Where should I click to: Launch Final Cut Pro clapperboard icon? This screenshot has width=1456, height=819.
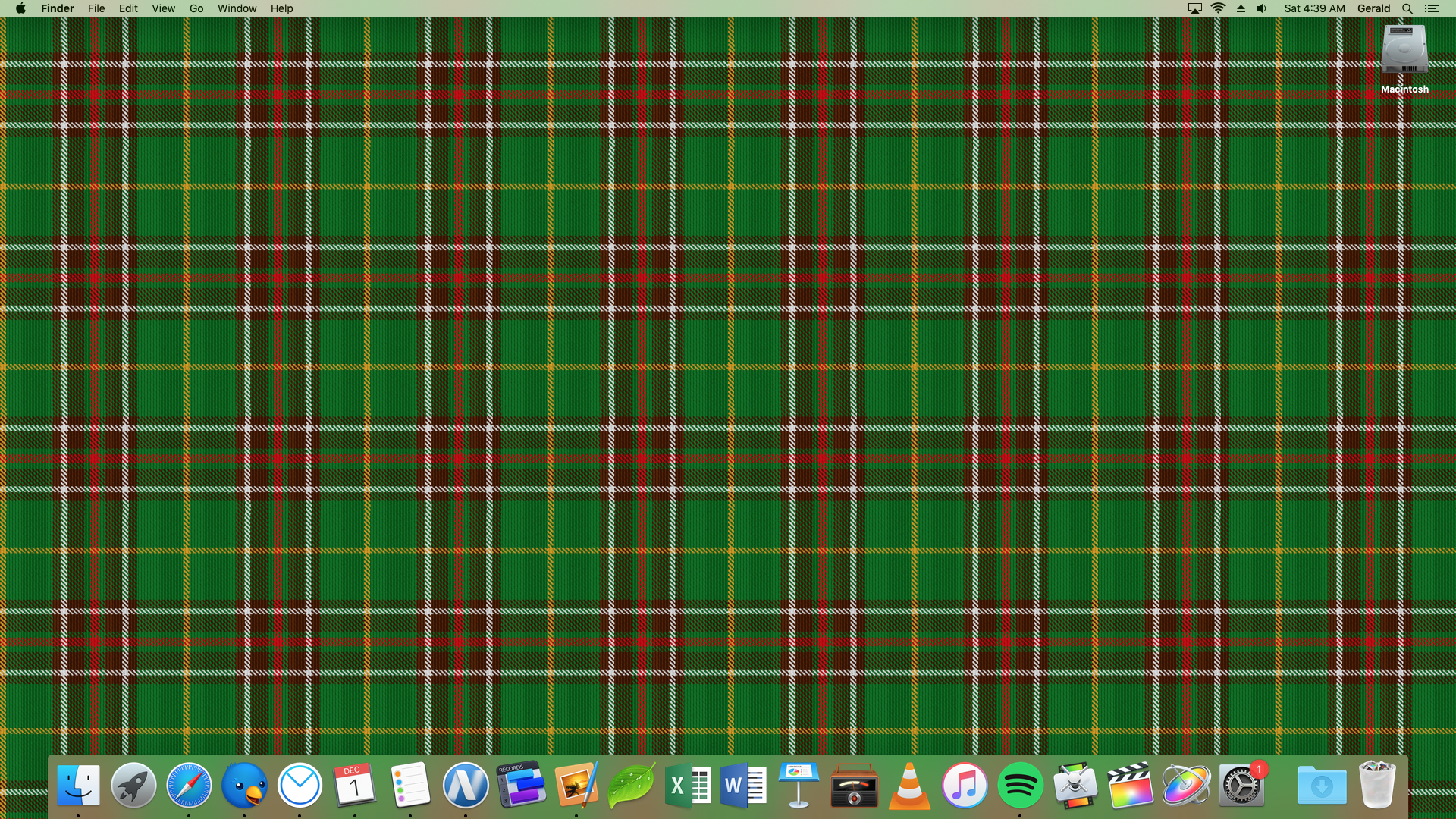(1131, 785)
